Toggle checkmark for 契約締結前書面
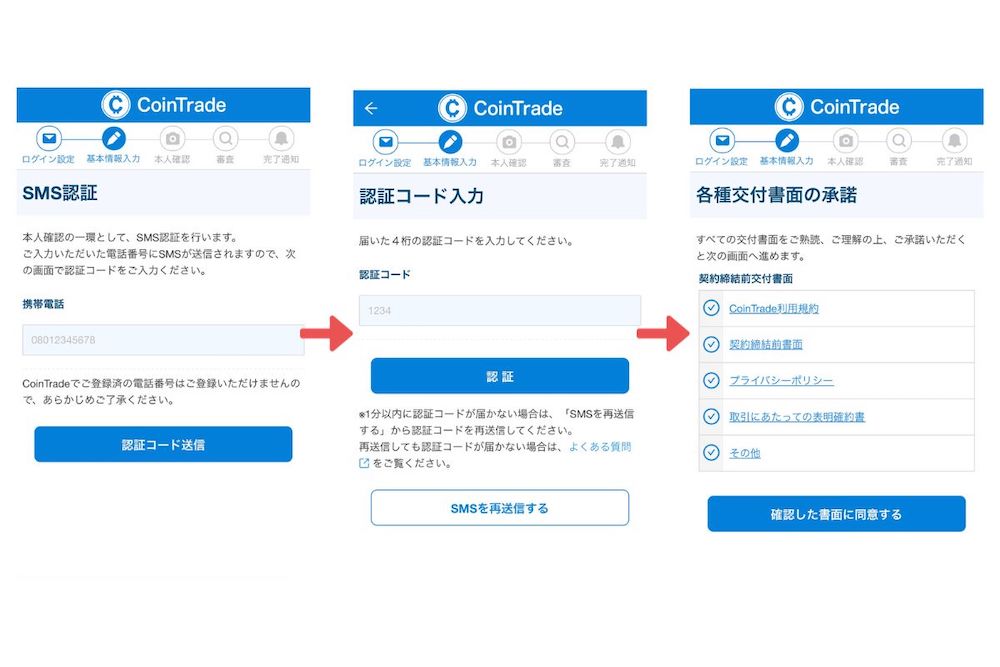 pos(711,344)
